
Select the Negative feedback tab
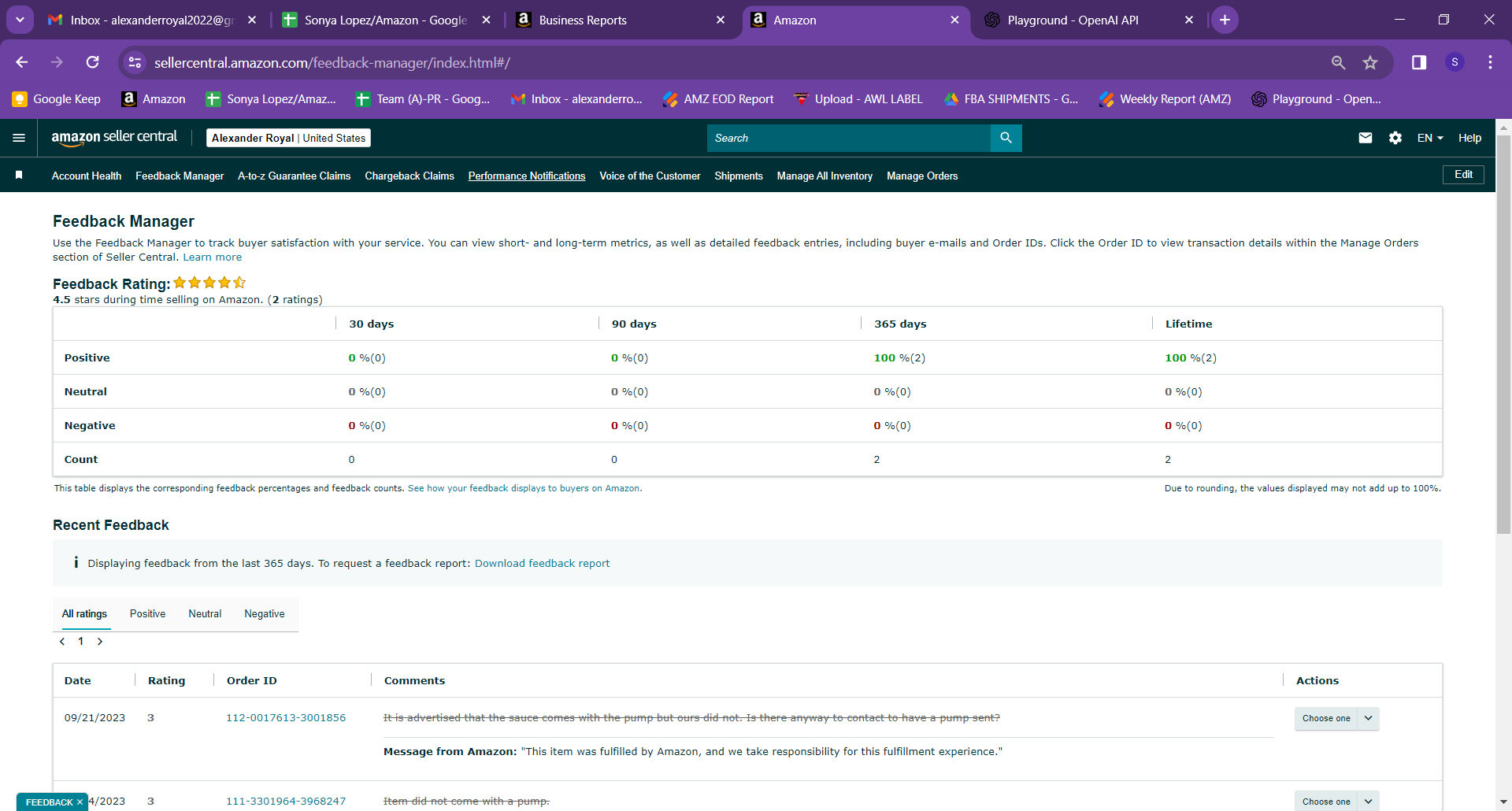point(265,614)
